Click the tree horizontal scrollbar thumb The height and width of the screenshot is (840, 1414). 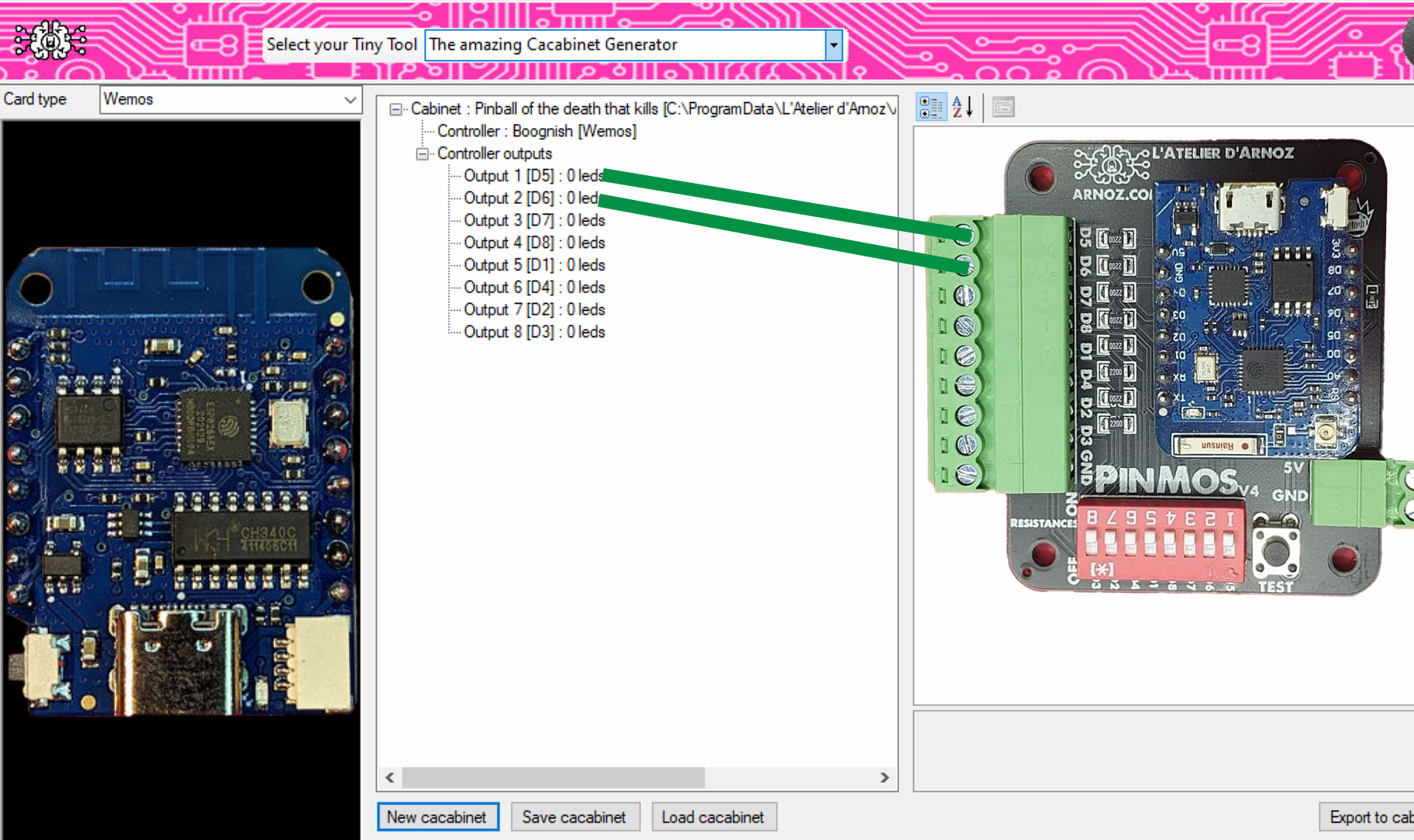click(553, 777)
